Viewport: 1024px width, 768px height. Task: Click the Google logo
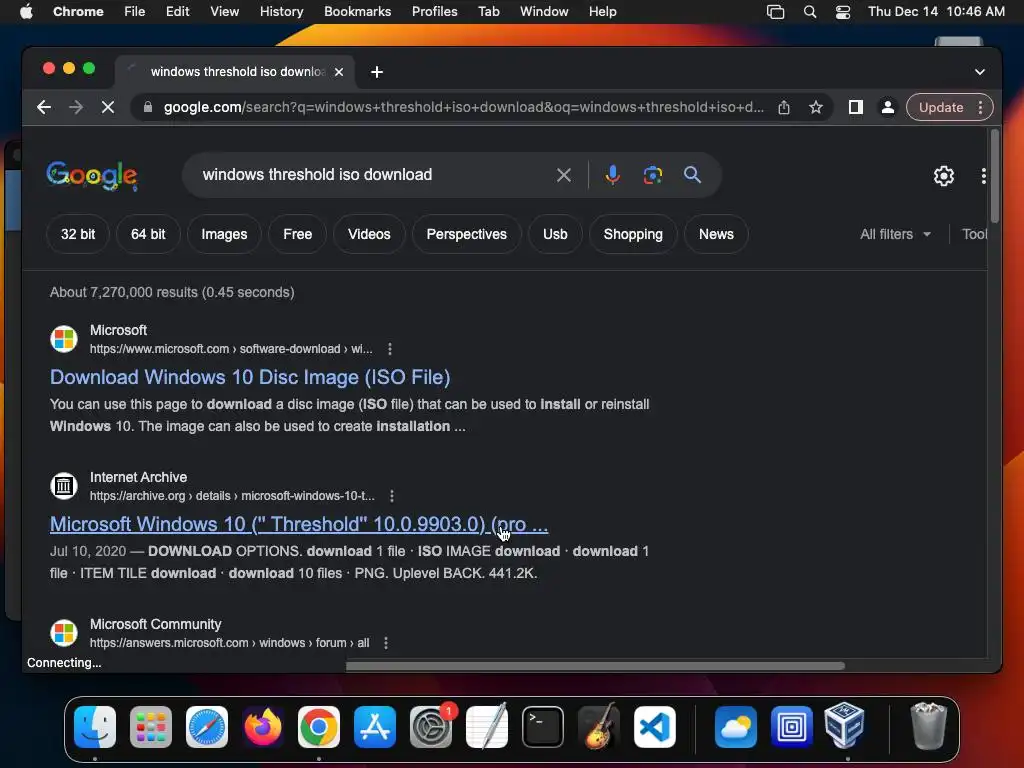pyautogui.click(x=92, y=176)
